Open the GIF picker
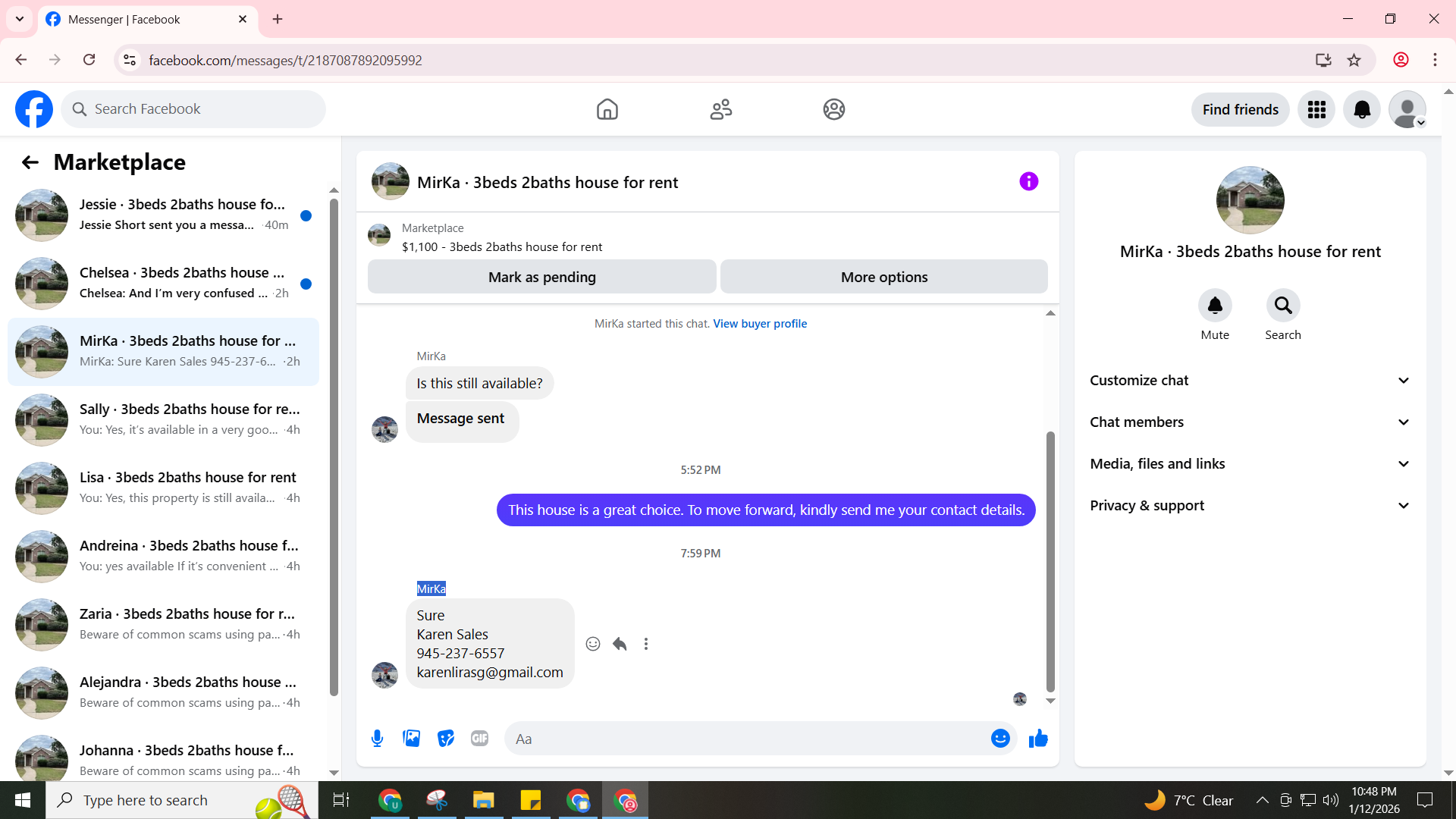Image resolution: width=1456 pixels, height=819 pixels. coord(479,738)
